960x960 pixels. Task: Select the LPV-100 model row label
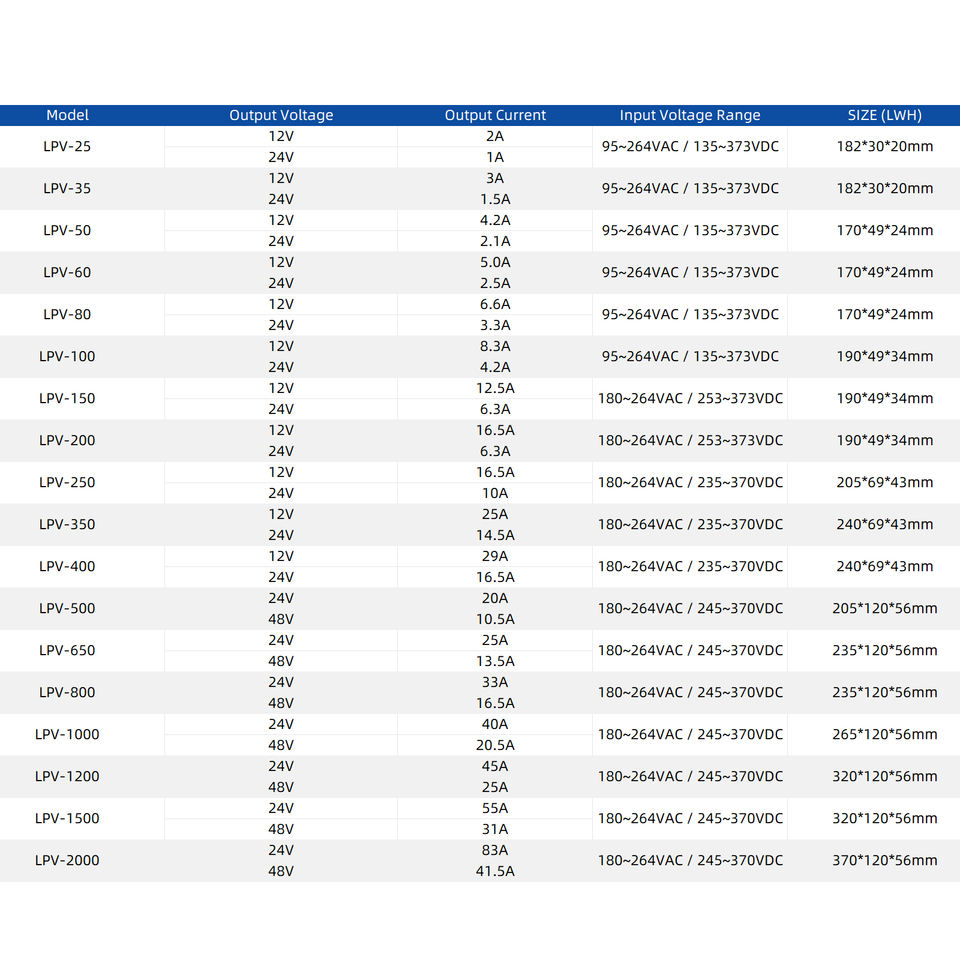[67, 356]
